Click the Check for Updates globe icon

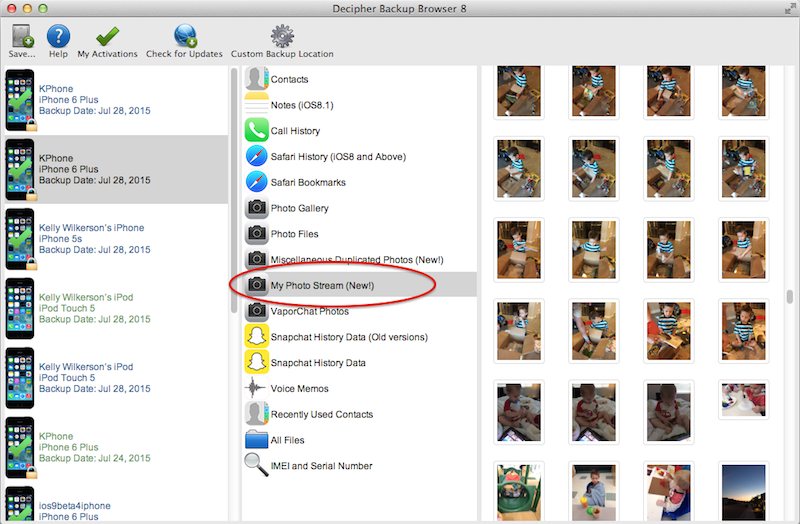click(x=185, y=36)
